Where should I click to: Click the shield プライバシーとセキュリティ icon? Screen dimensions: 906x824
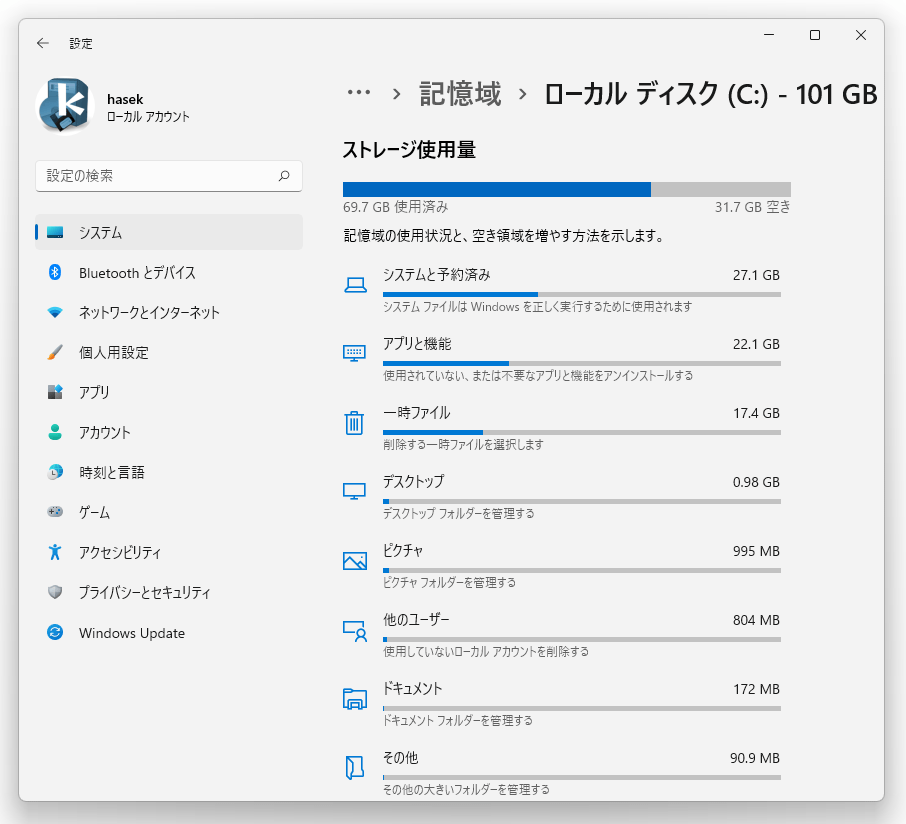coord(55,592)
